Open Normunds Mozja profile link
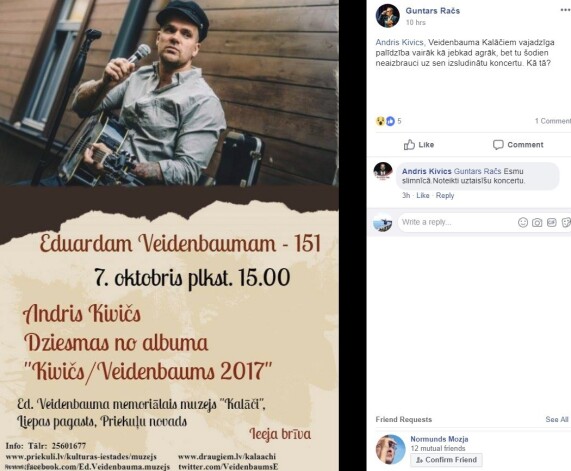Image resolution: width=571 pixels, height=471 pixels. point(439,439)
